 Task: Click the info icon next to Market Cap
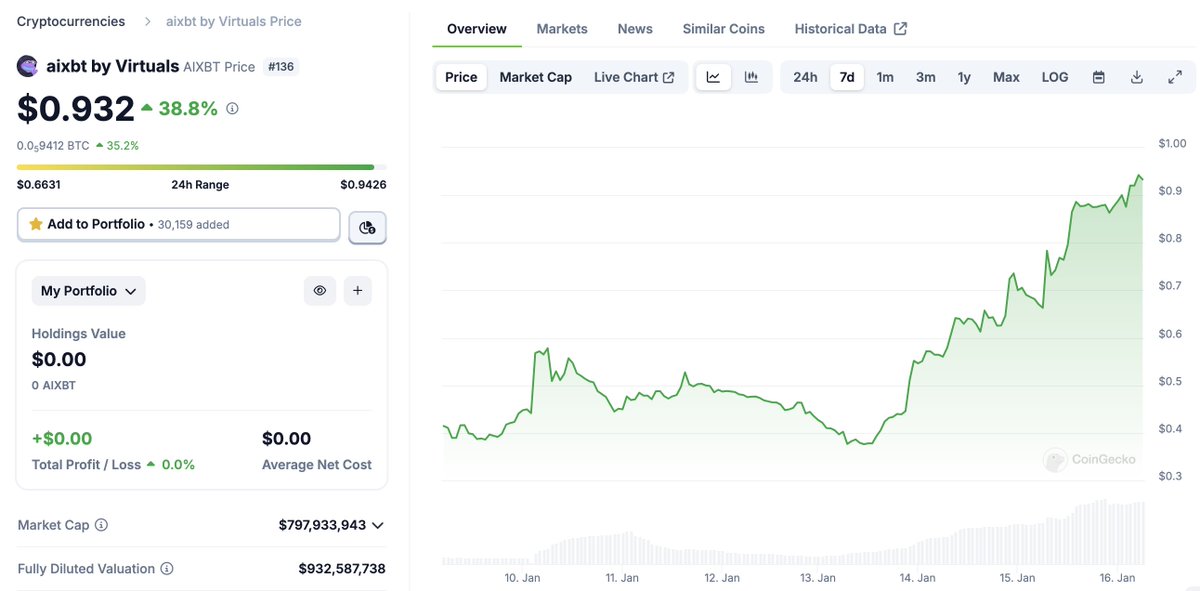(x=101, y=525)
